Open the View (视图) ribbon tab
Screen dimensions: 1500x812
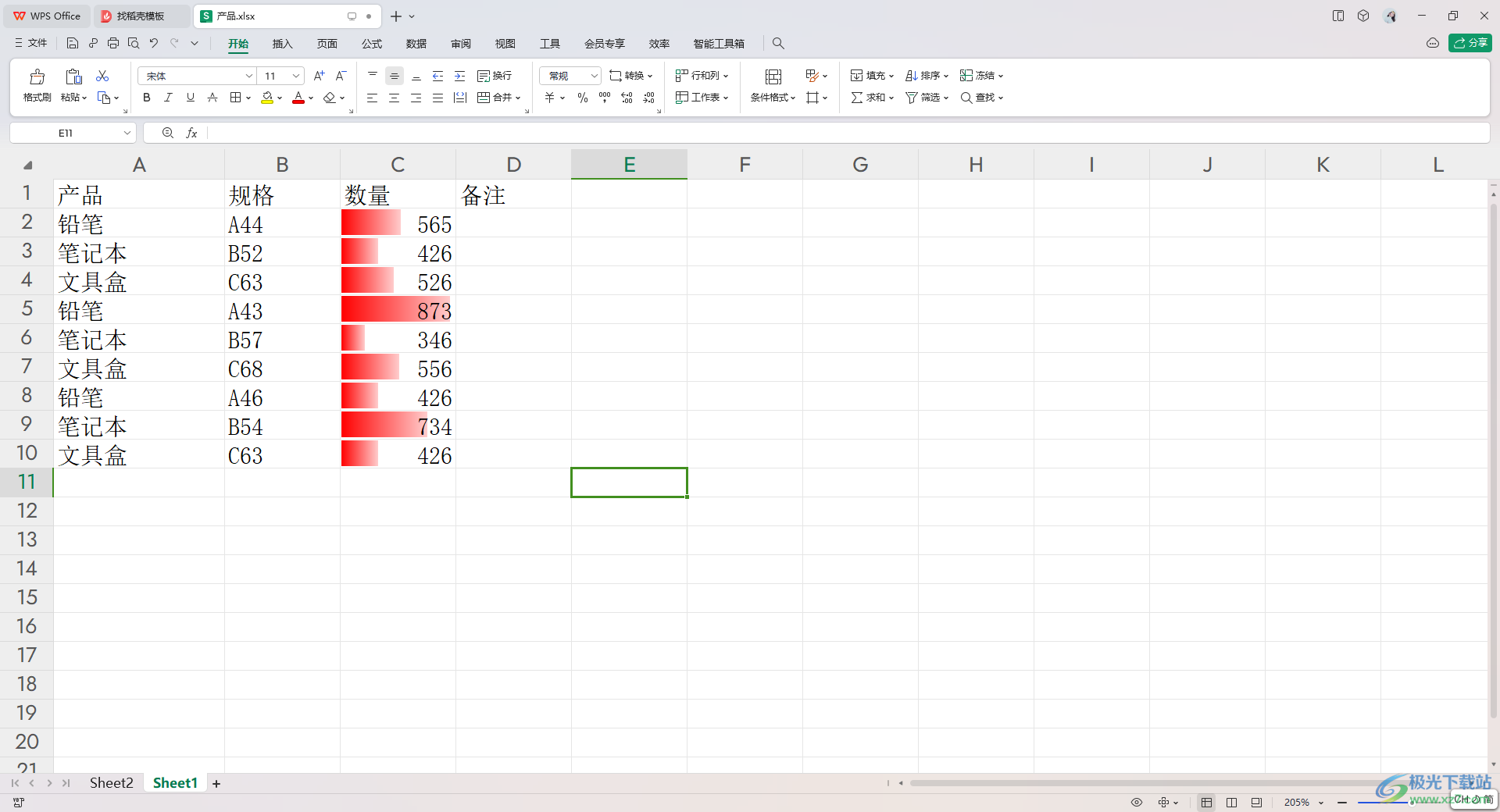(x=505, y=44)
